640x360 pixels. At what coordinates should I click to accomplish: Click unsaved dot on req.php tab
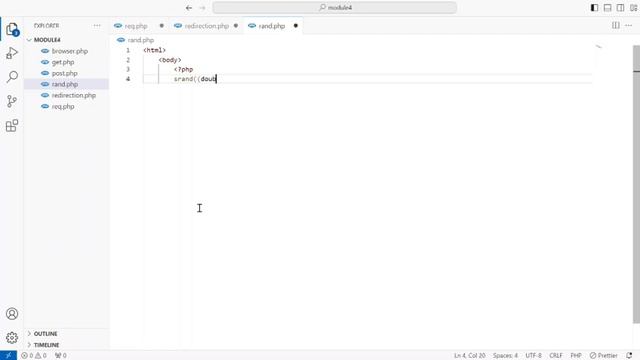point(162,26)
